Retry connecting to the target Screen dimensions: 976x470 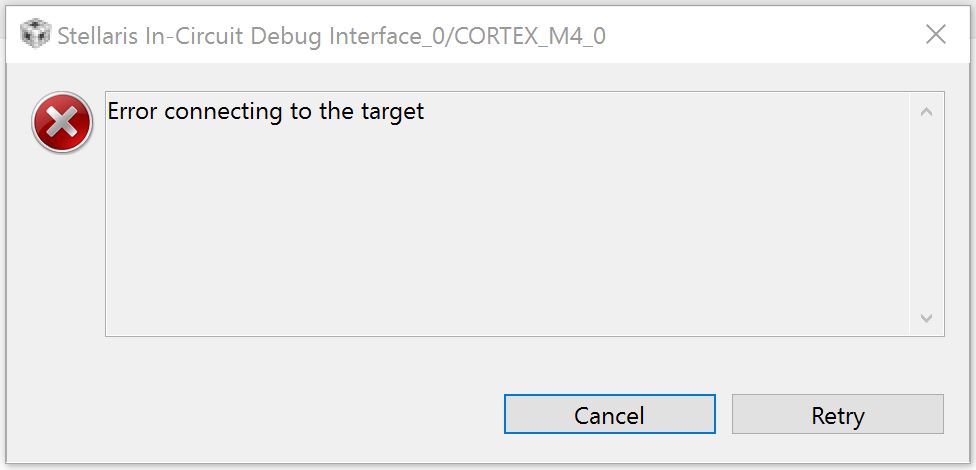[837, 415]
